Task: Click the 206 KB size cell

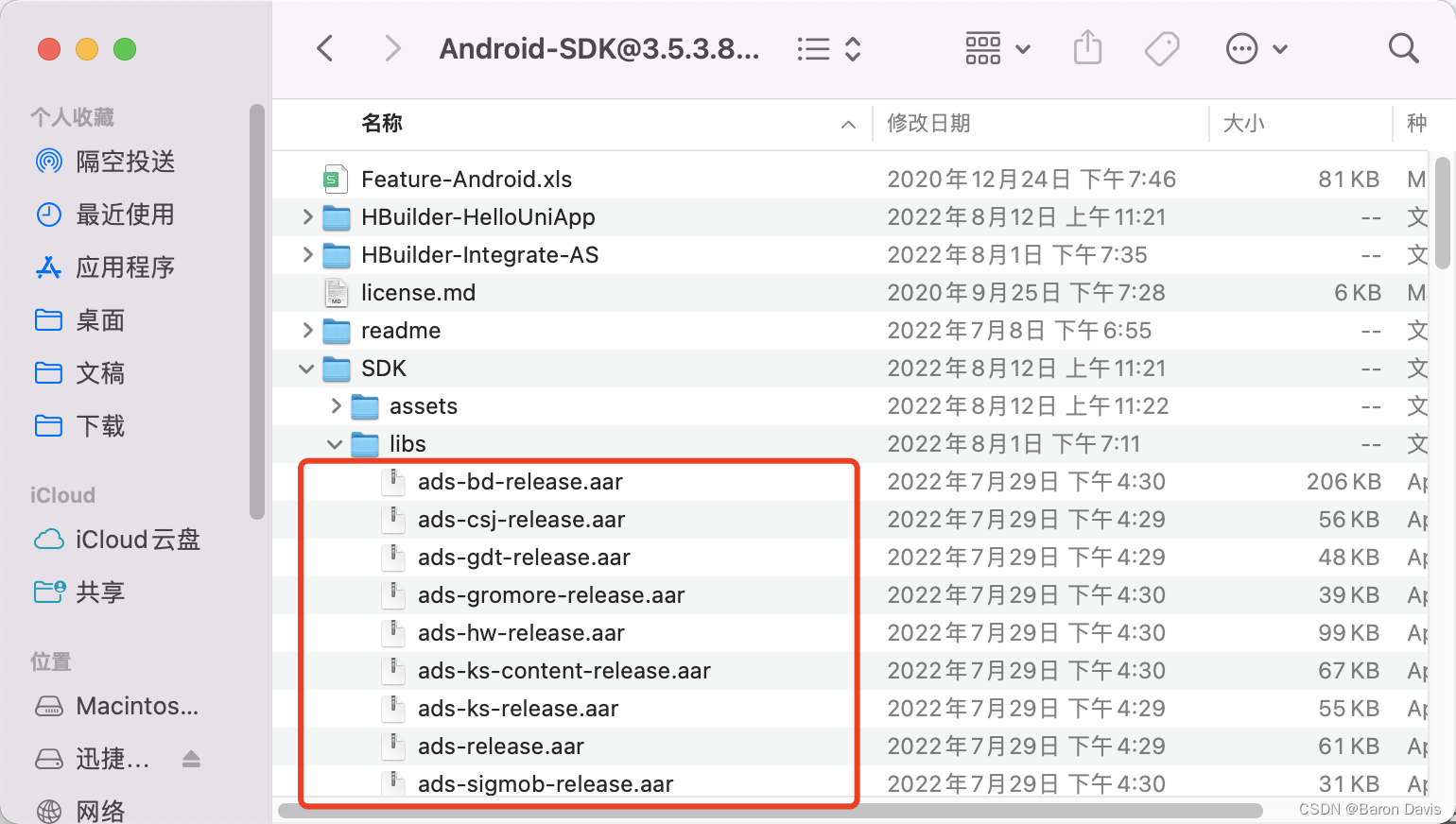Action: coord(1343,482)
